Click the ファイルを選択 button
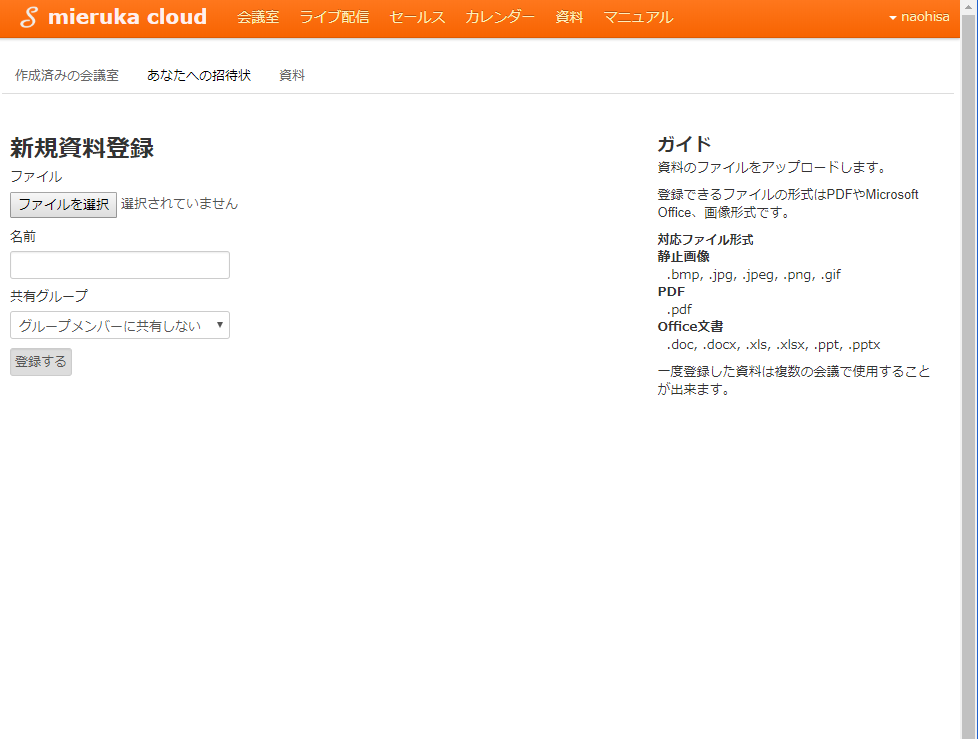The image size is (979, 739). [63, 205]
